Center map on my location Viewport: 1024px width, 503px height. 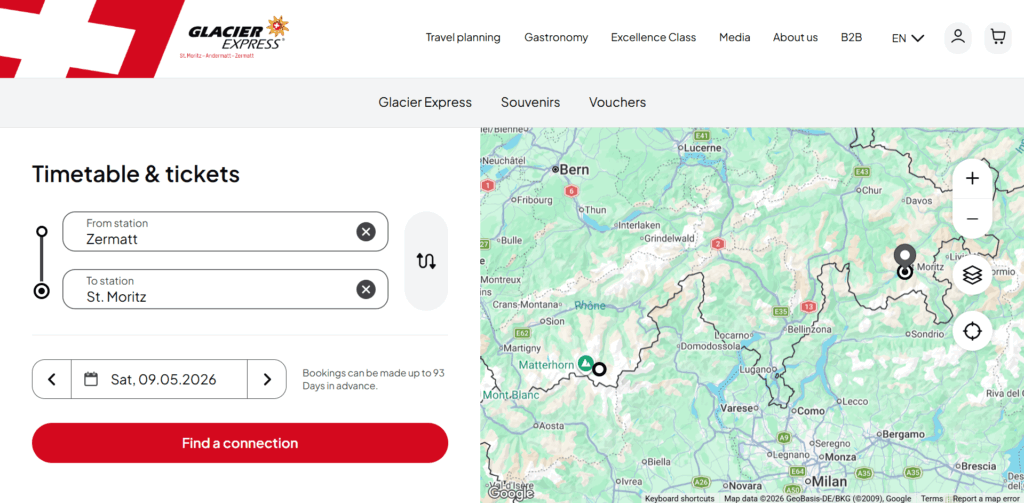coord(972,331)
